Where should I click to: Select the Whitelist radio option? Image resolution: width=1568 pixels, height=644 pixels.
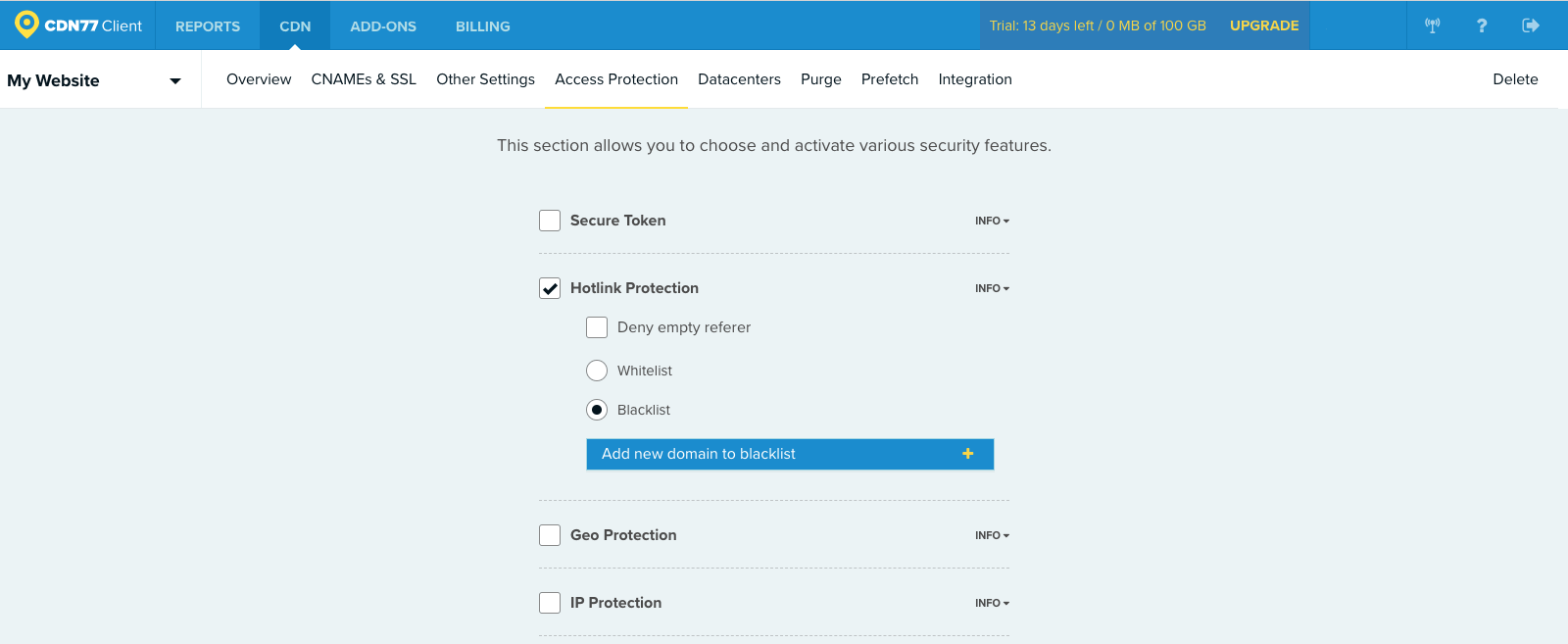click(x=597, y=371)
